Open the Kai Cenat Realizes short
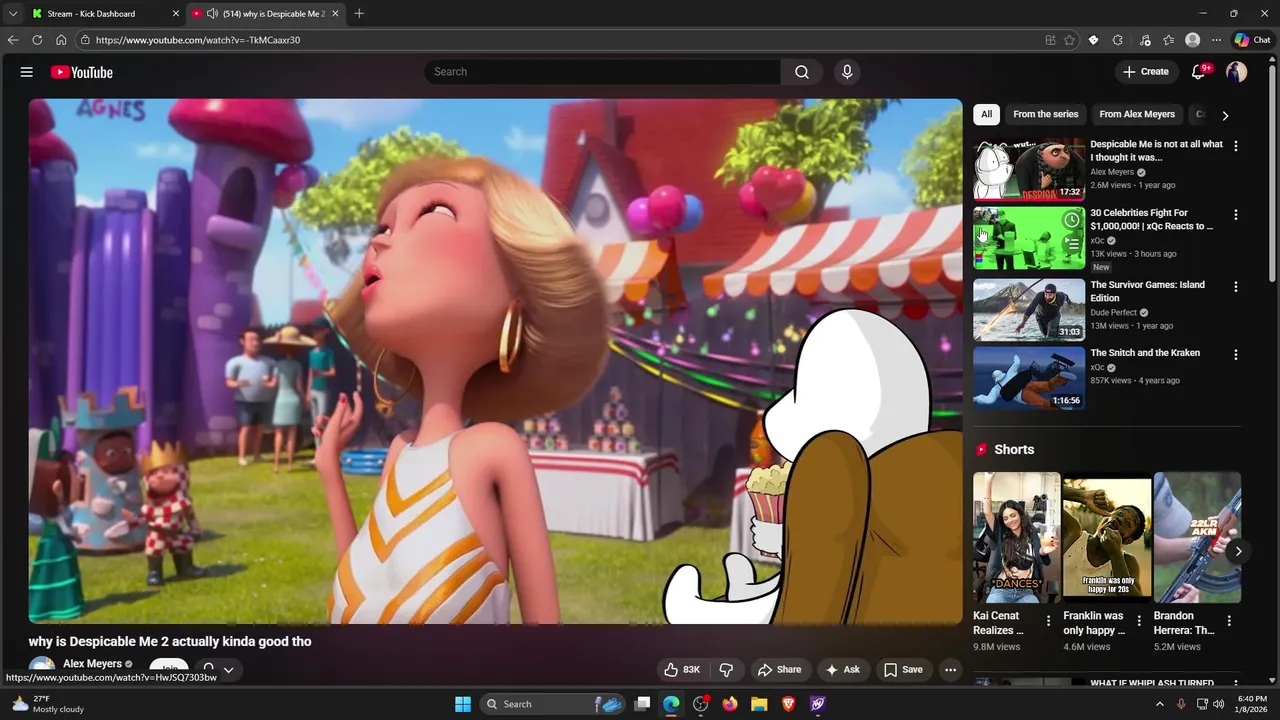 coord(1017,538)
